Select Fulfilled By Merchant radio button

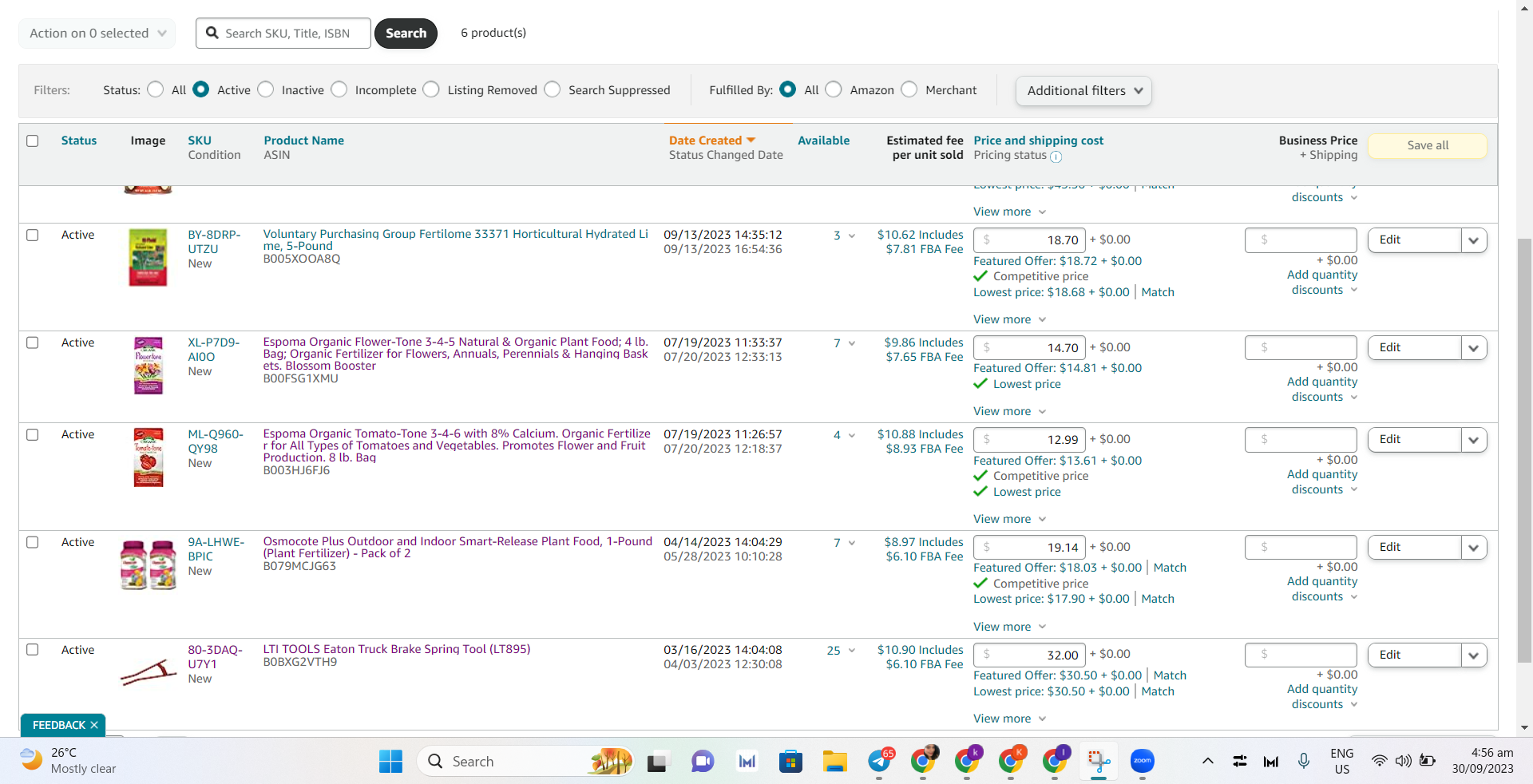(x=909, y=89)
